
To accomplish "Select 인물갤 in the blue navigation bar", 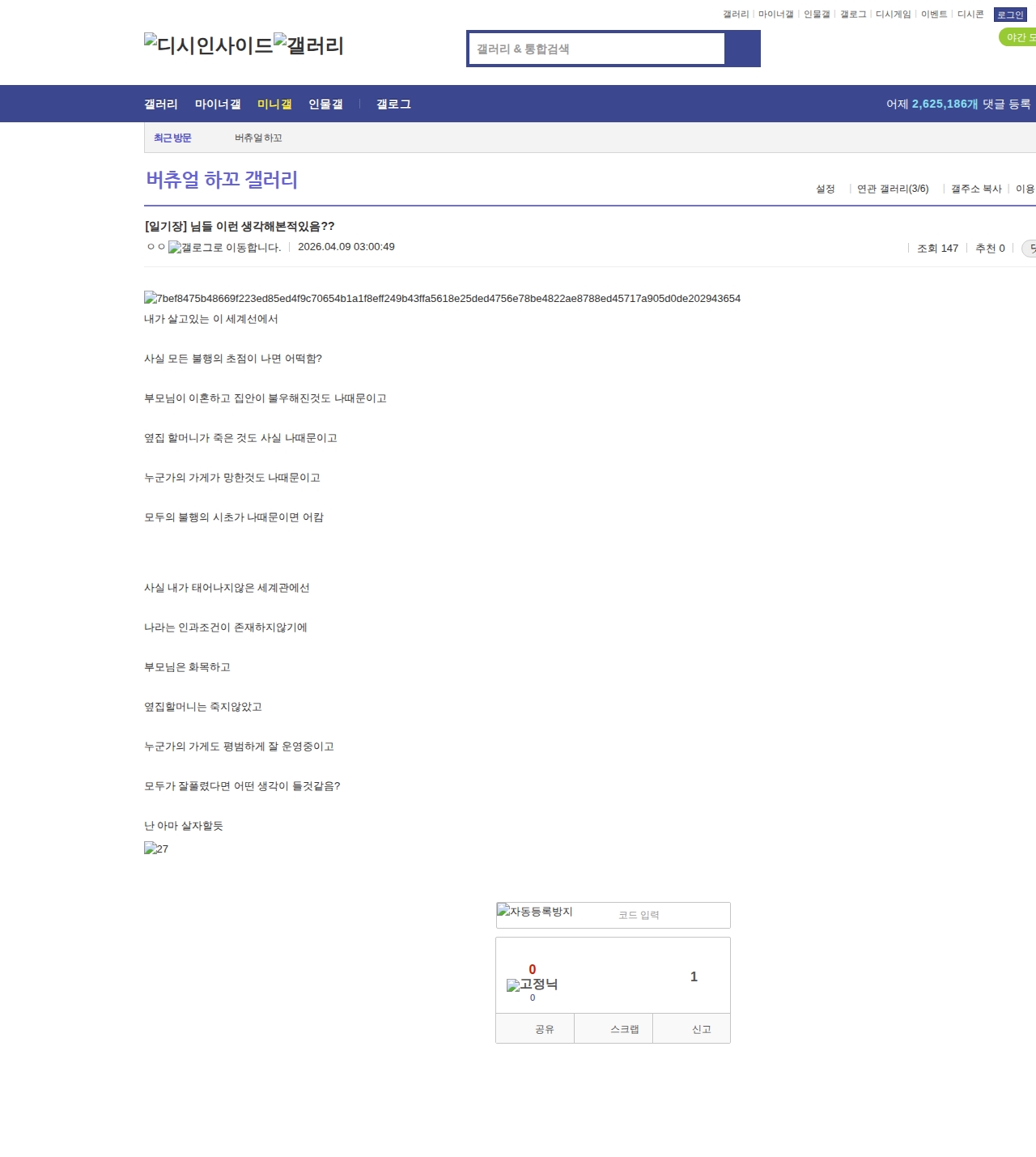I will pos(325,104).
